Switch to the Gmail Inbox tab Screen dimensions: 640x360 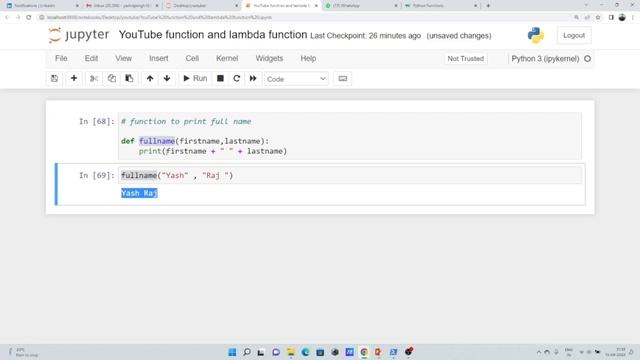(122, 6)
